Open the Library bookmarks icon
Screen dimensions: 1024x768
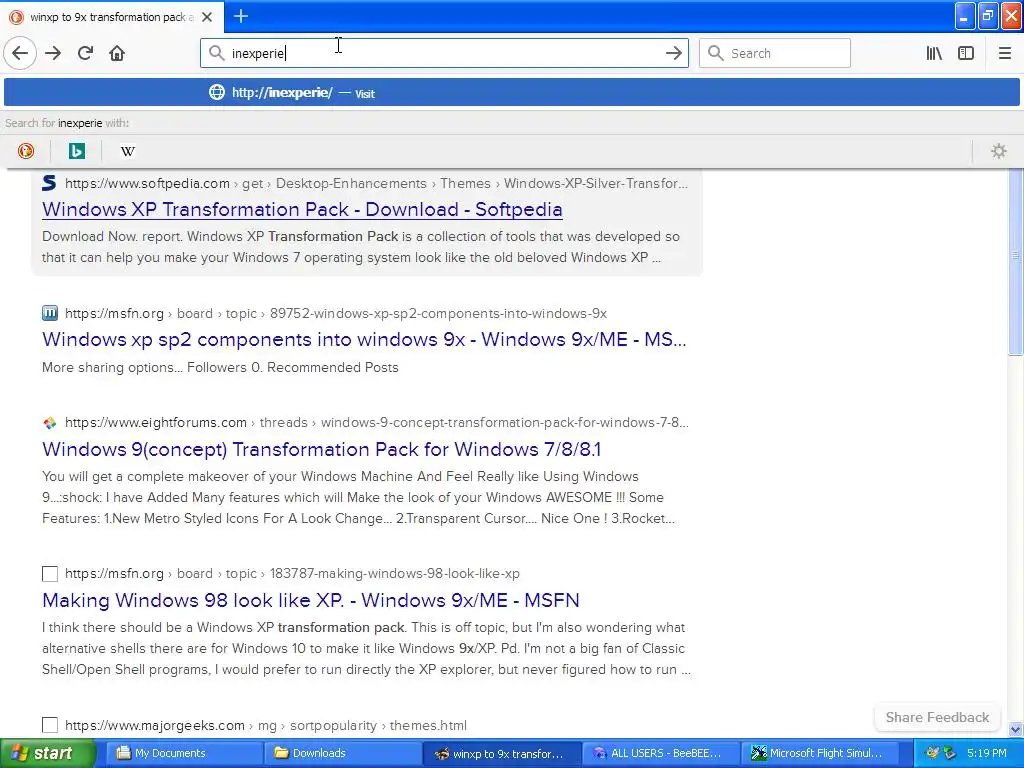[934, 53]
